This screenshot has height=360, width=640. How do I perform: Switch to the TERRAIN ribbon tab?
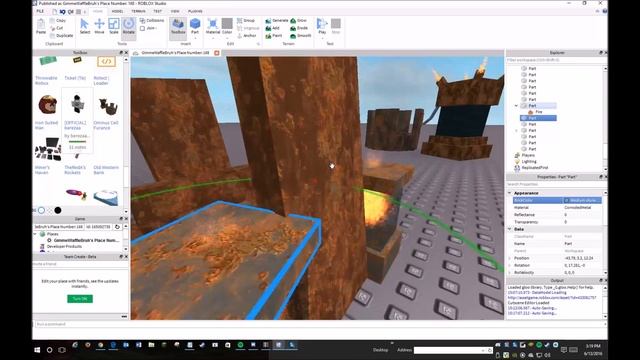138,11
